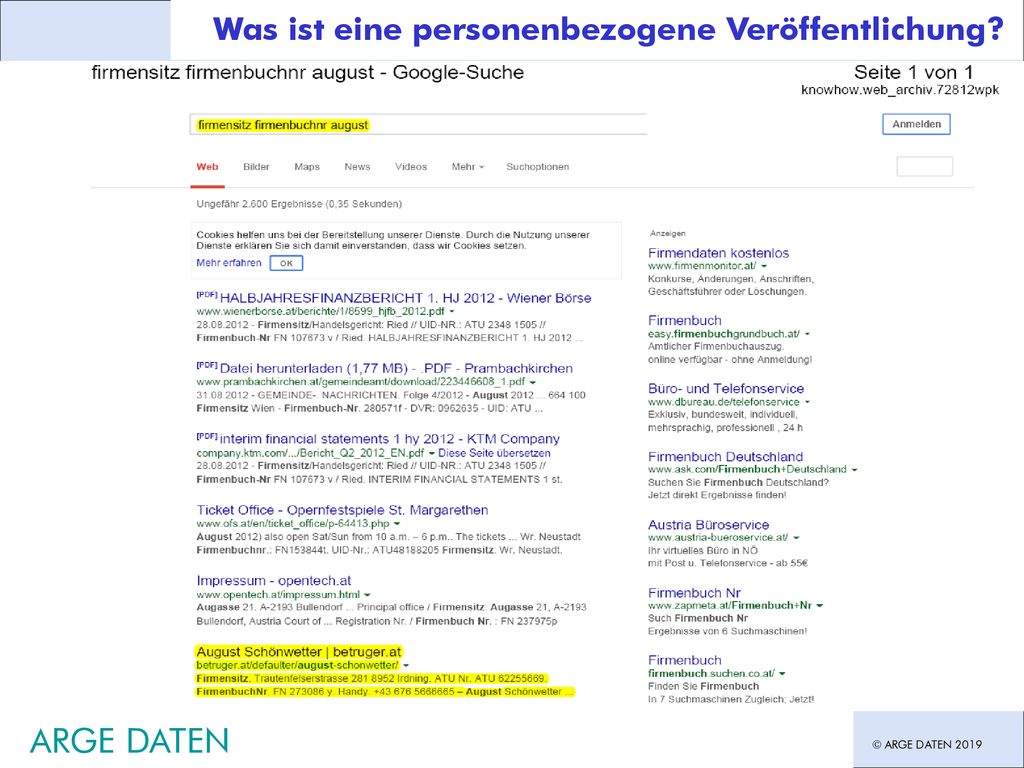Click Ungefähr 2.600 Ergebnisse result count
This screenshot has height=768, width=1024.
299,204
